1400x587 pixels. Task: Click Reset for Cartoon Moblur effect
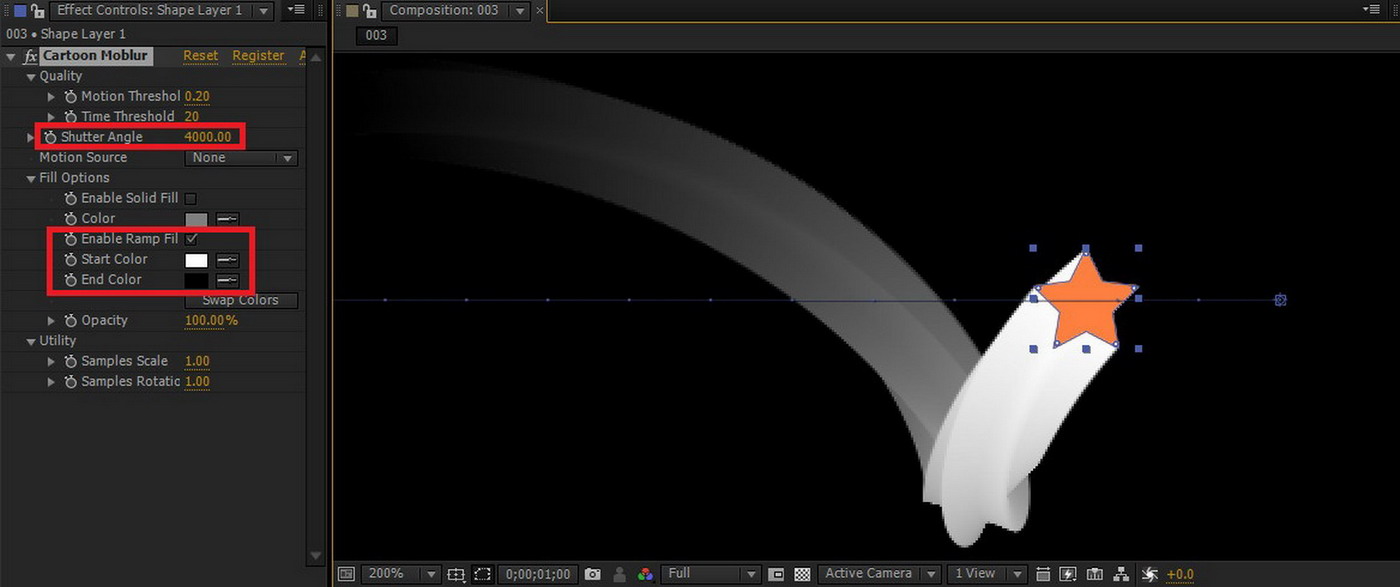point(200,56)
